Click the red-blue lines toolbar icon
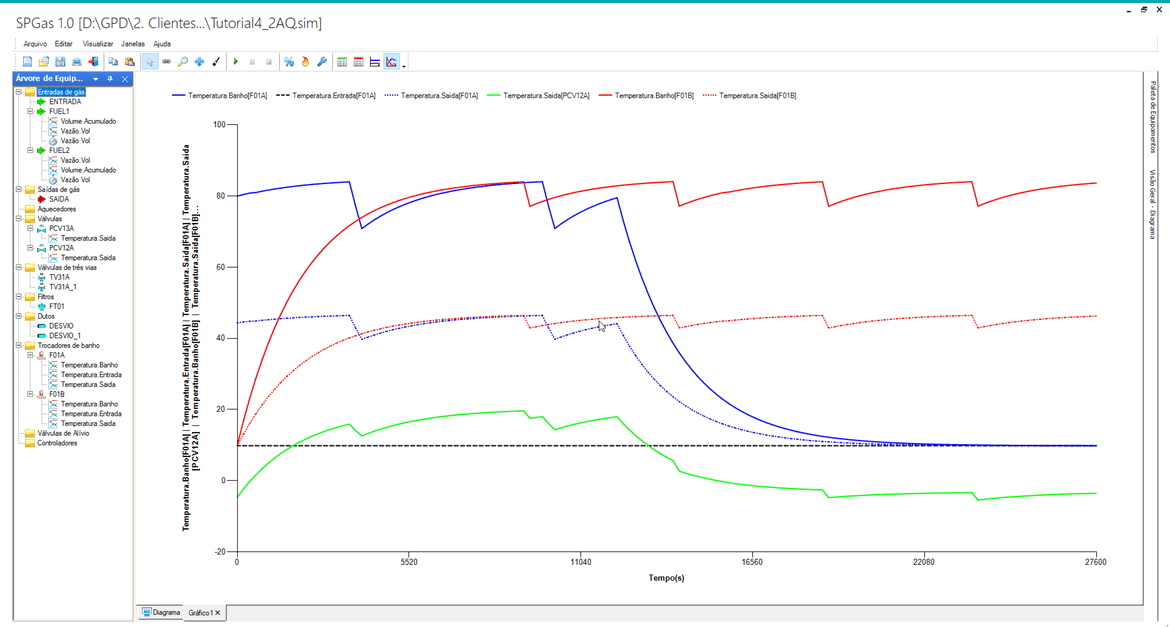Screen dimensions: 1170x627 coord(375,62)
